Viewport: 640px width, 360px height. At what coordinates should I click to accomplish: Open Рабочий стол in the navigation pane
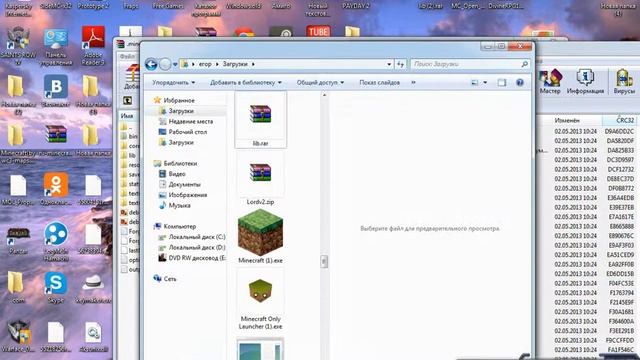point(187,132)
